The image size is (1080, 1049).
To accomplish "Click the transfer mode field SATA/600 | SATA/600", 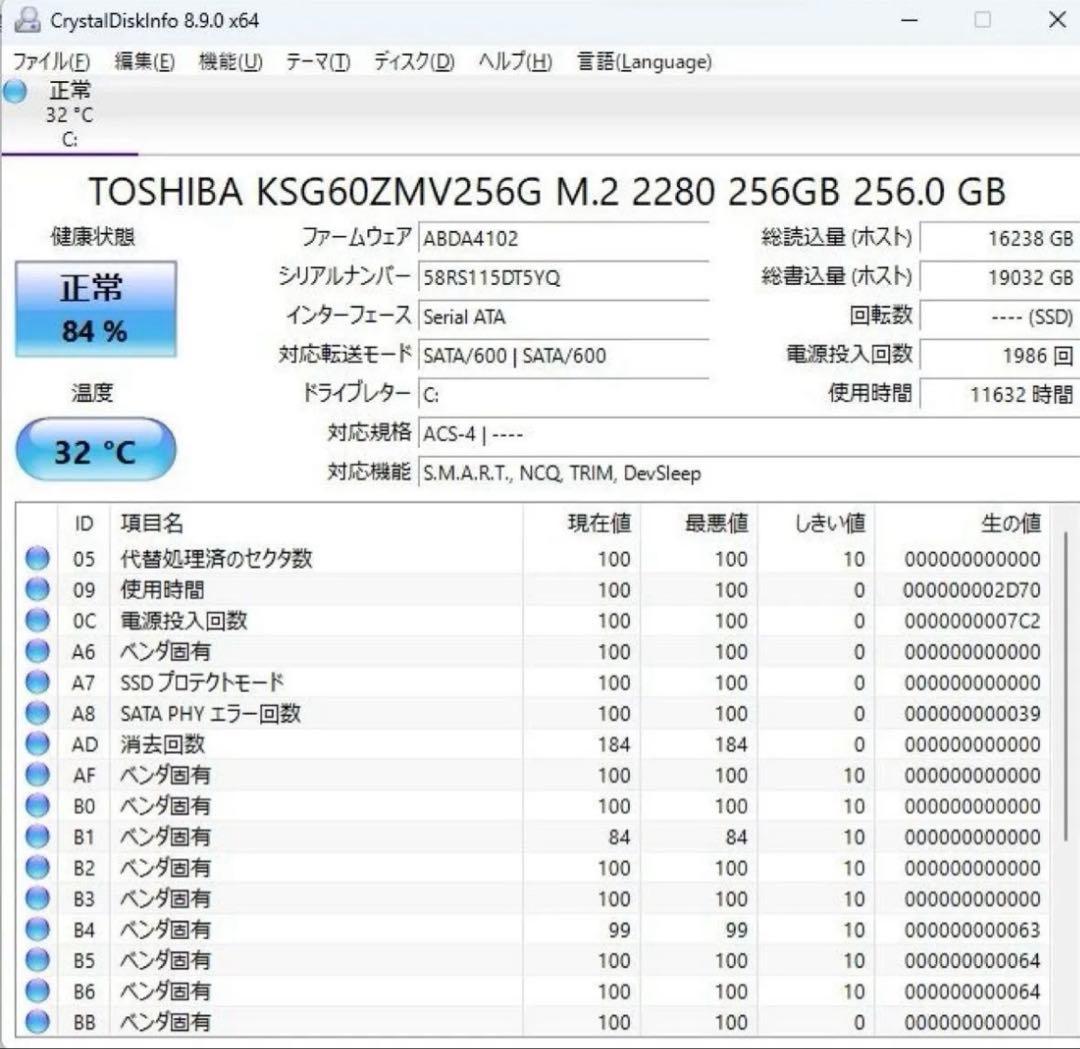I will (x=563, y=355).
